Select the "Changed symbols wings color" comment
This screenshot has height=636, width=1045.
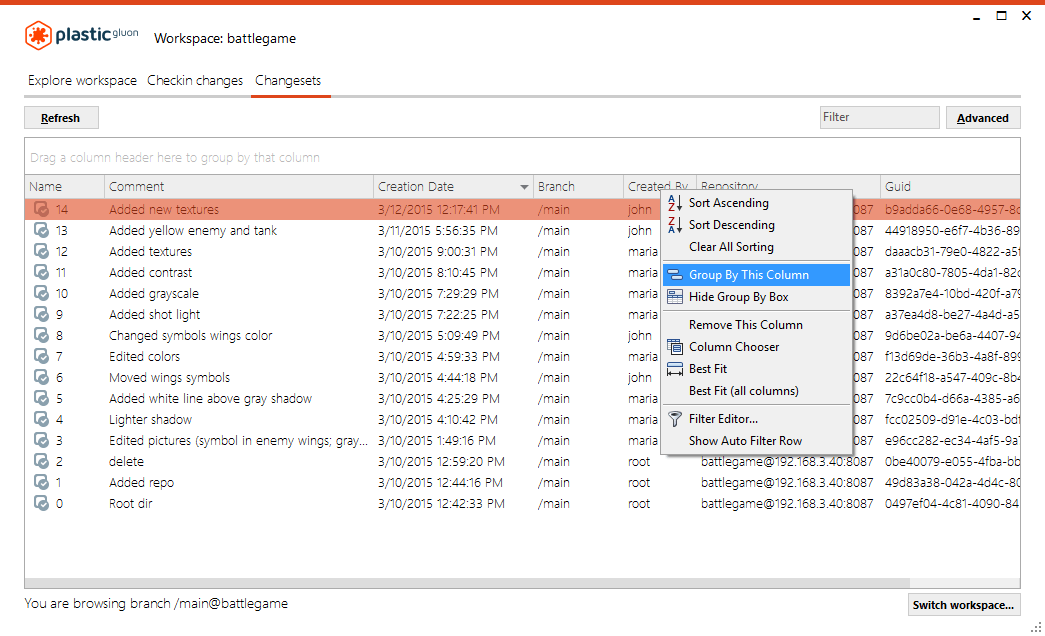191,335
